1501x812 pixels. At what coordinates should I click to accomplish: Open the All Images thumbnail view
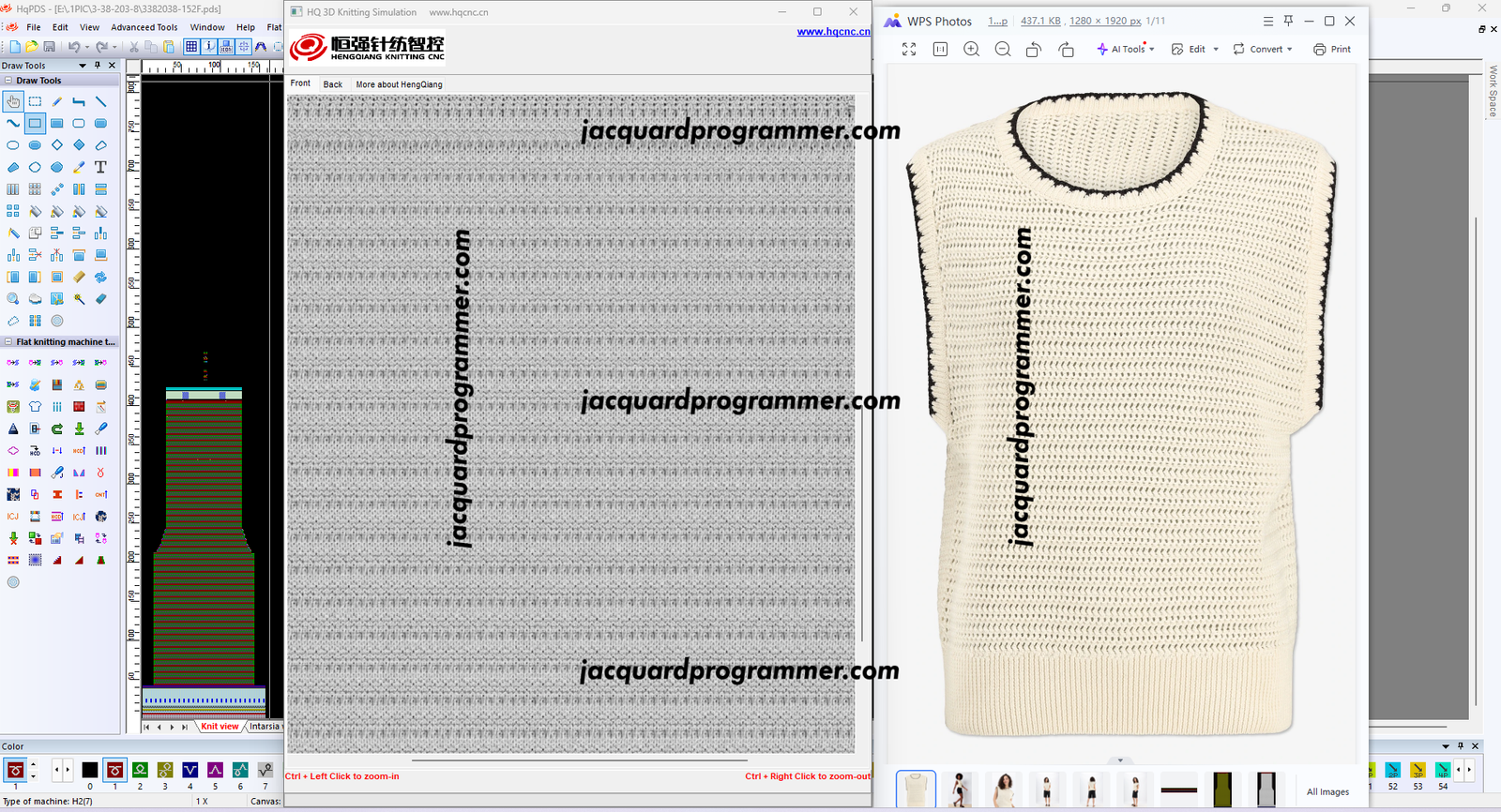coord(1327,791)
